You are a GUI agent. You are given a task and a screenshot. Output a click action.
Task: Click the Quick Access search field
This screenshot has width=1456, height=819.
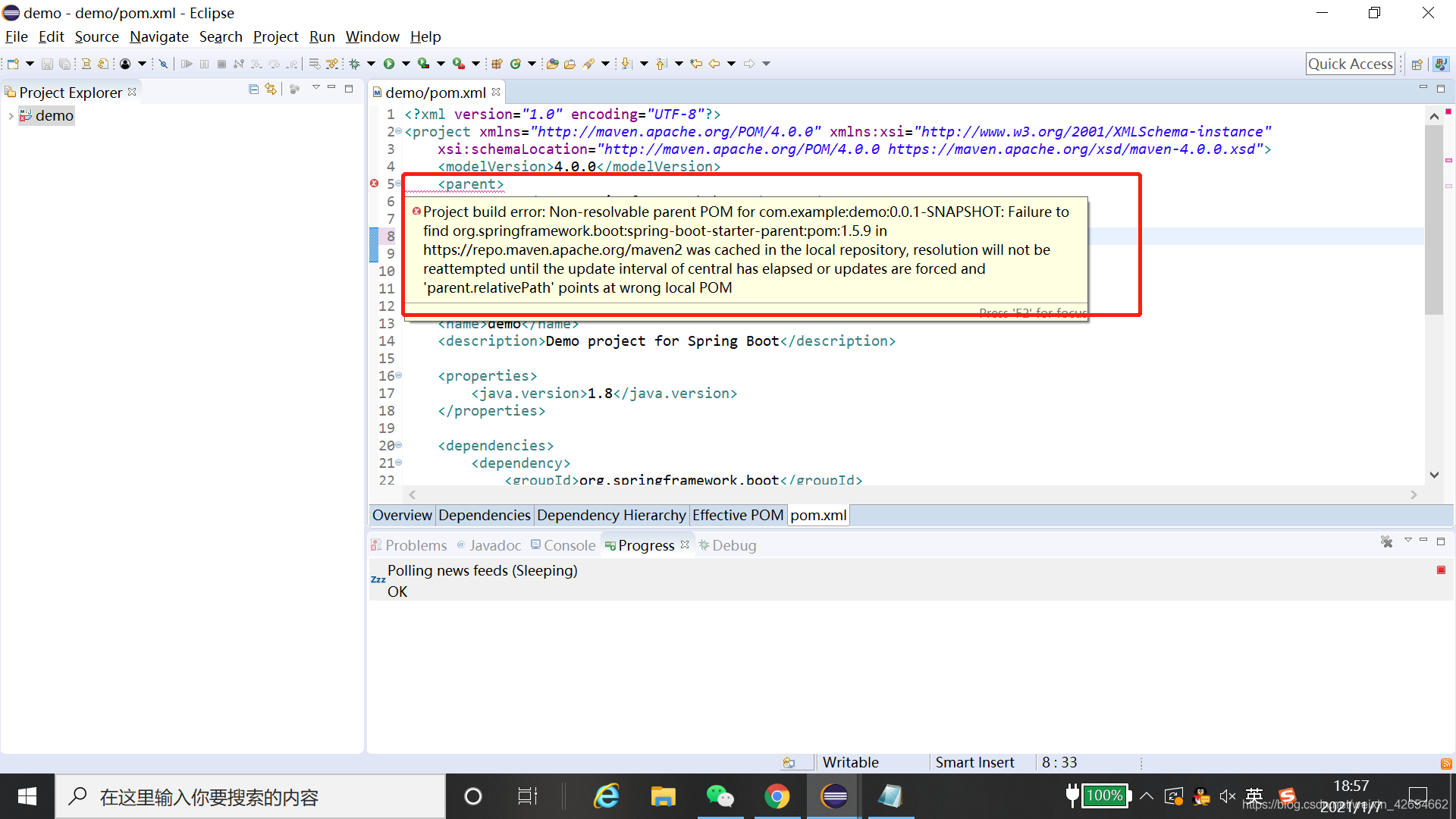(x=1350, y=64)
